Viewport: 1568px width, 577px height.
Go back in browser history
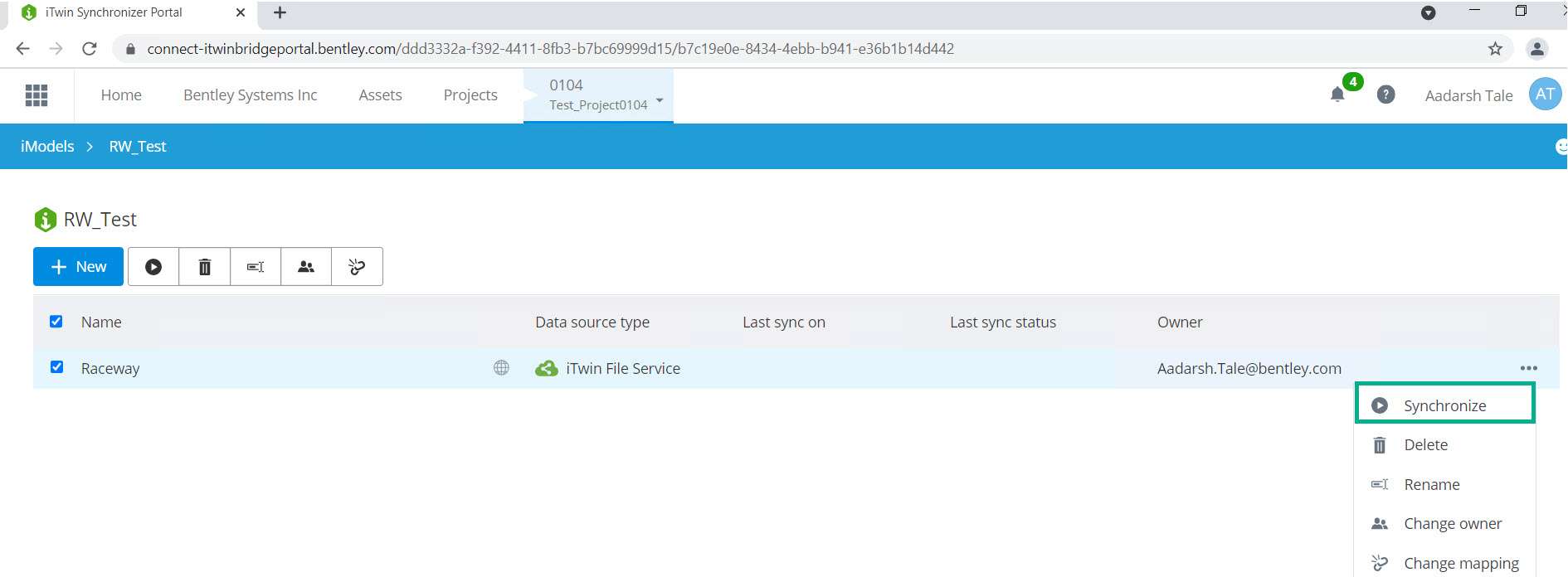(23, 49)
